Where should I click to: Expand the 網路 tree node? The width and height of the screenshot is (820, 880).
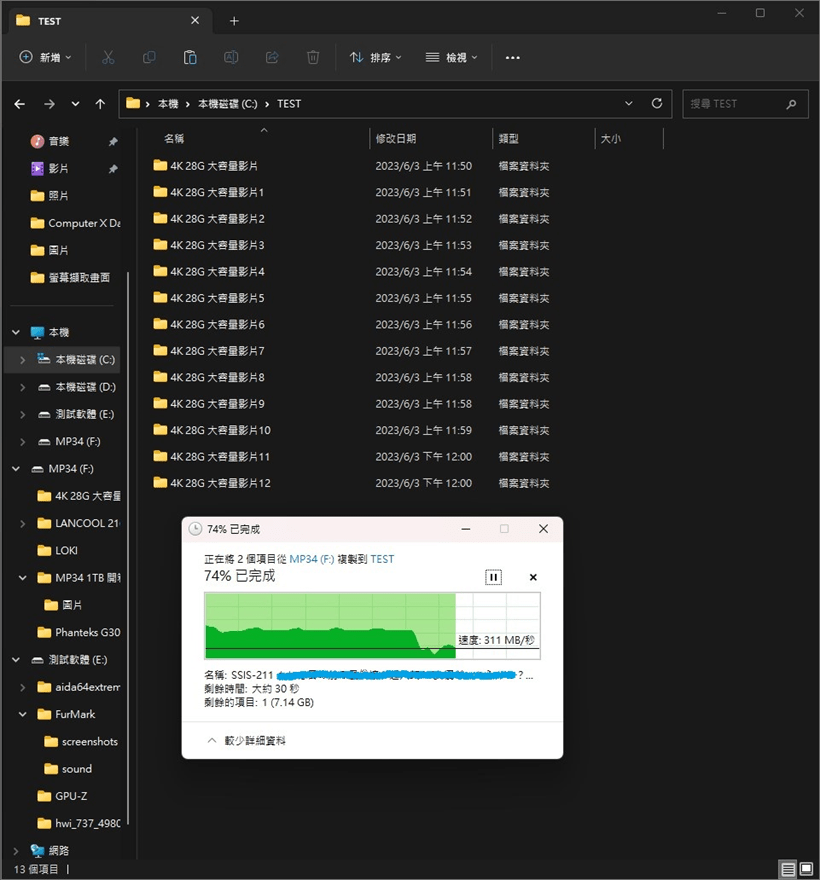click(16, 851)
